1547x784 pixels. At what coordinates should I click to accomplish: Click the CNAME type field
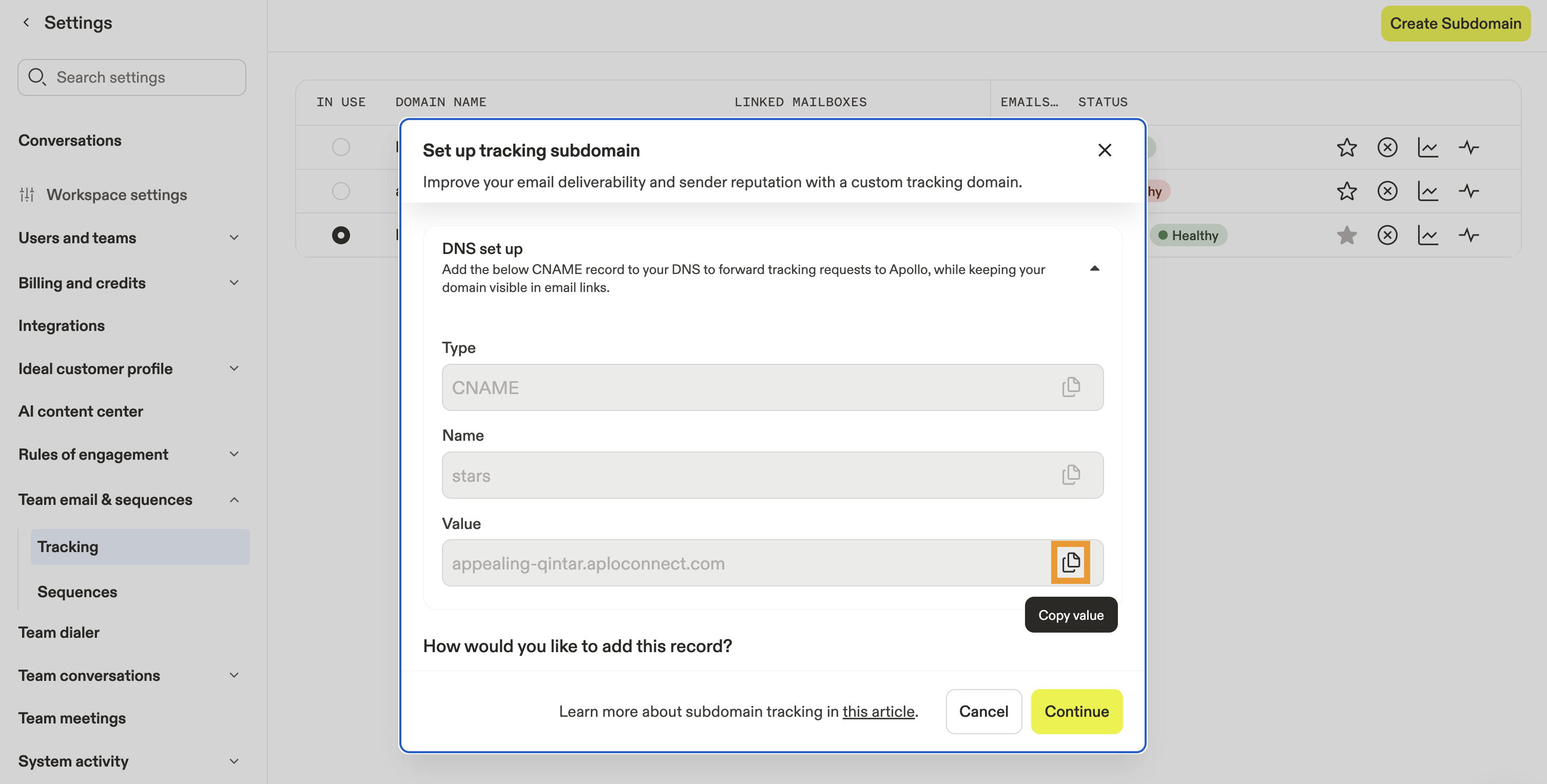772,387
